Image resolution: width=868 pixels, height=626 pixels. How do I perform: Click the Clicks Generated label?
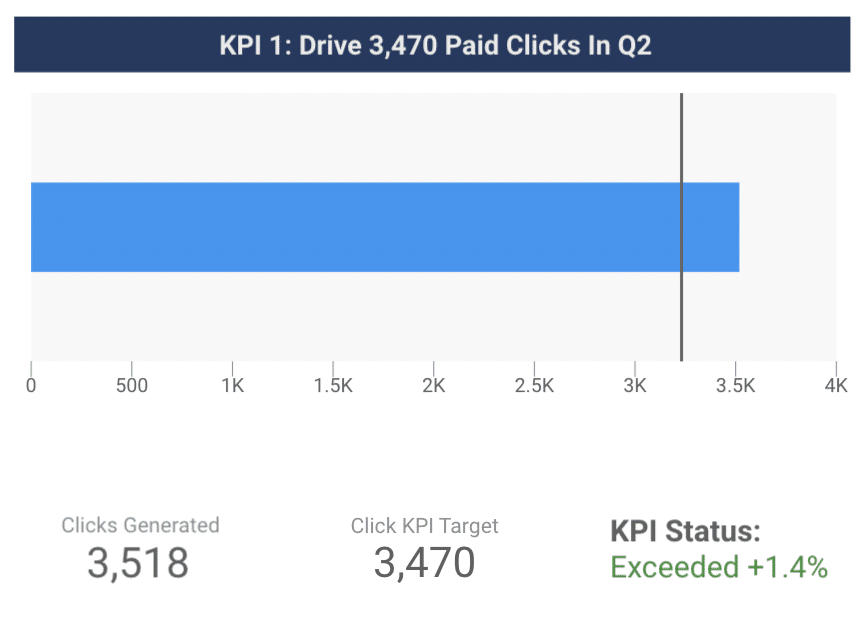click(x=140, y=525)
